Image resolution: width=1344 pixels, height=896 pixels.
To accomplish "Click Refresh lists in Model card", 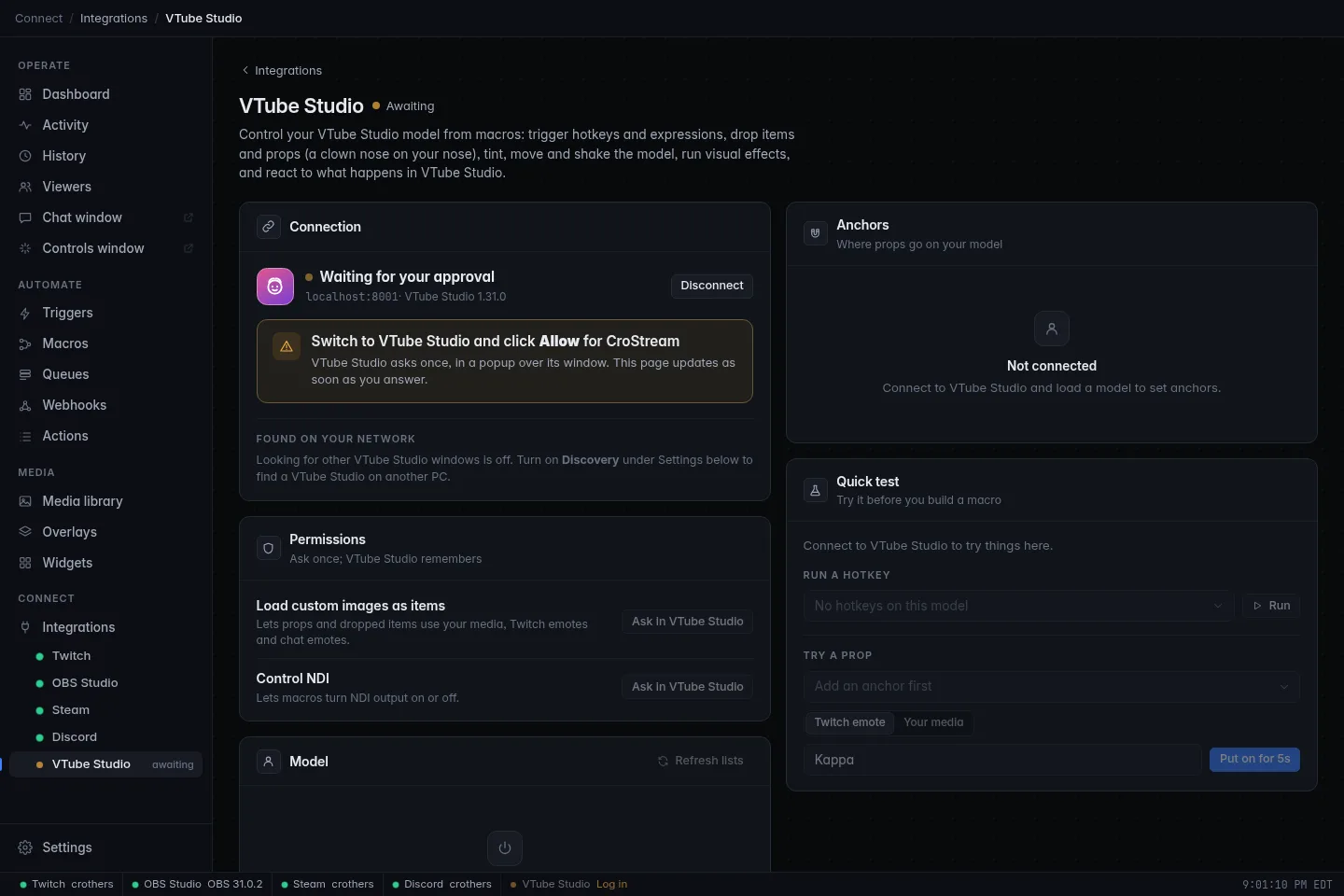I will point(701,761).
